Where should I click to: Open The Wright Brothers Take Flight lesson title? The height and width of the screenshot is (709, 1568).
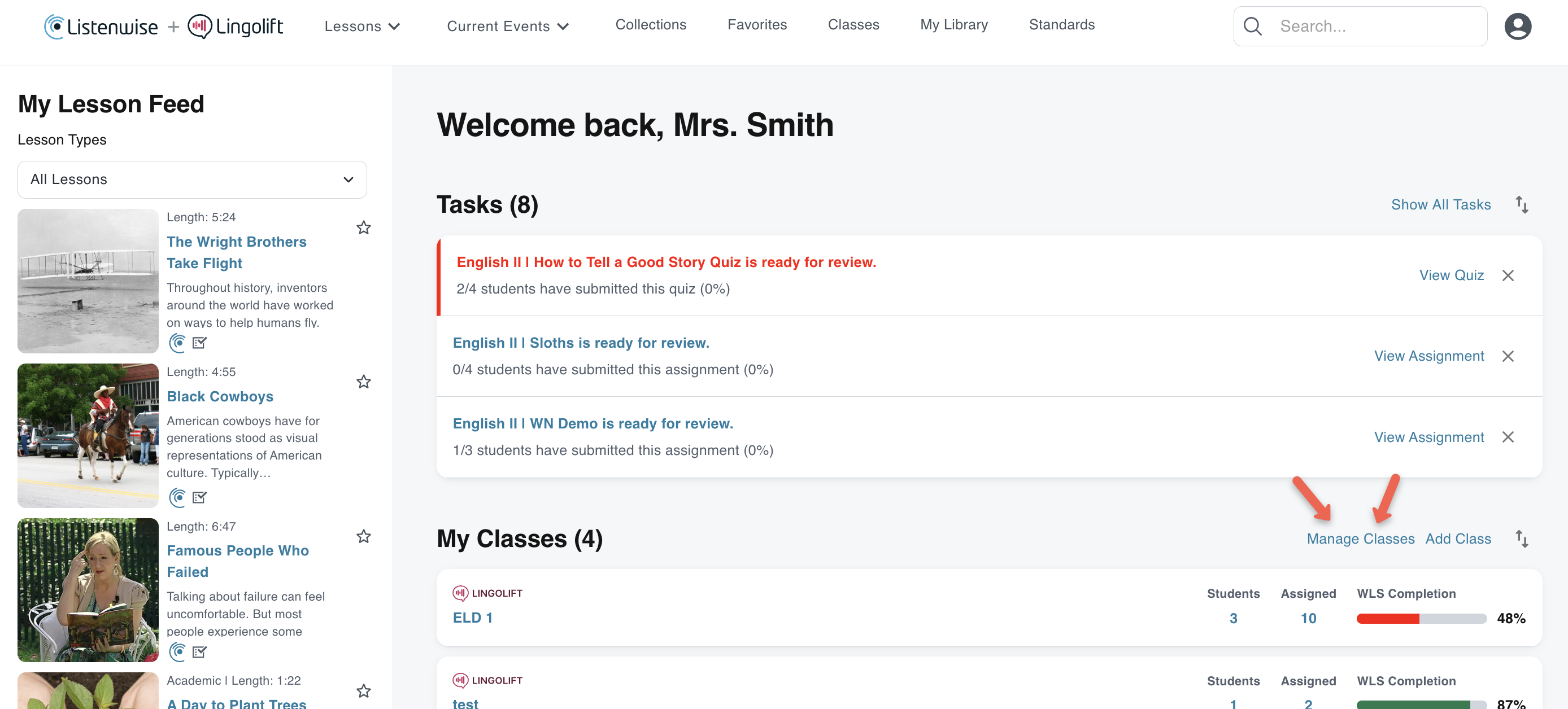[x=236, y=252]
